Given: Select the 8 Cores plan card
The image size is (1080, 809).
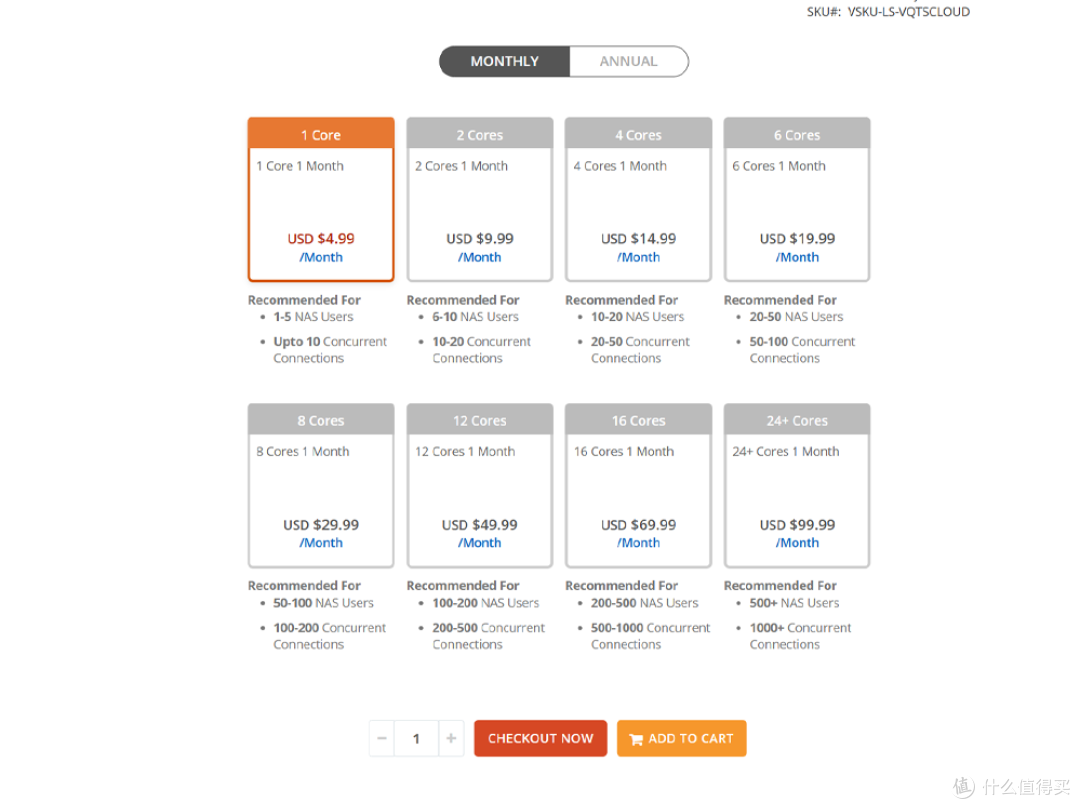Looking at the screenshot, I should pyautogui.click(x=321, y=485).
